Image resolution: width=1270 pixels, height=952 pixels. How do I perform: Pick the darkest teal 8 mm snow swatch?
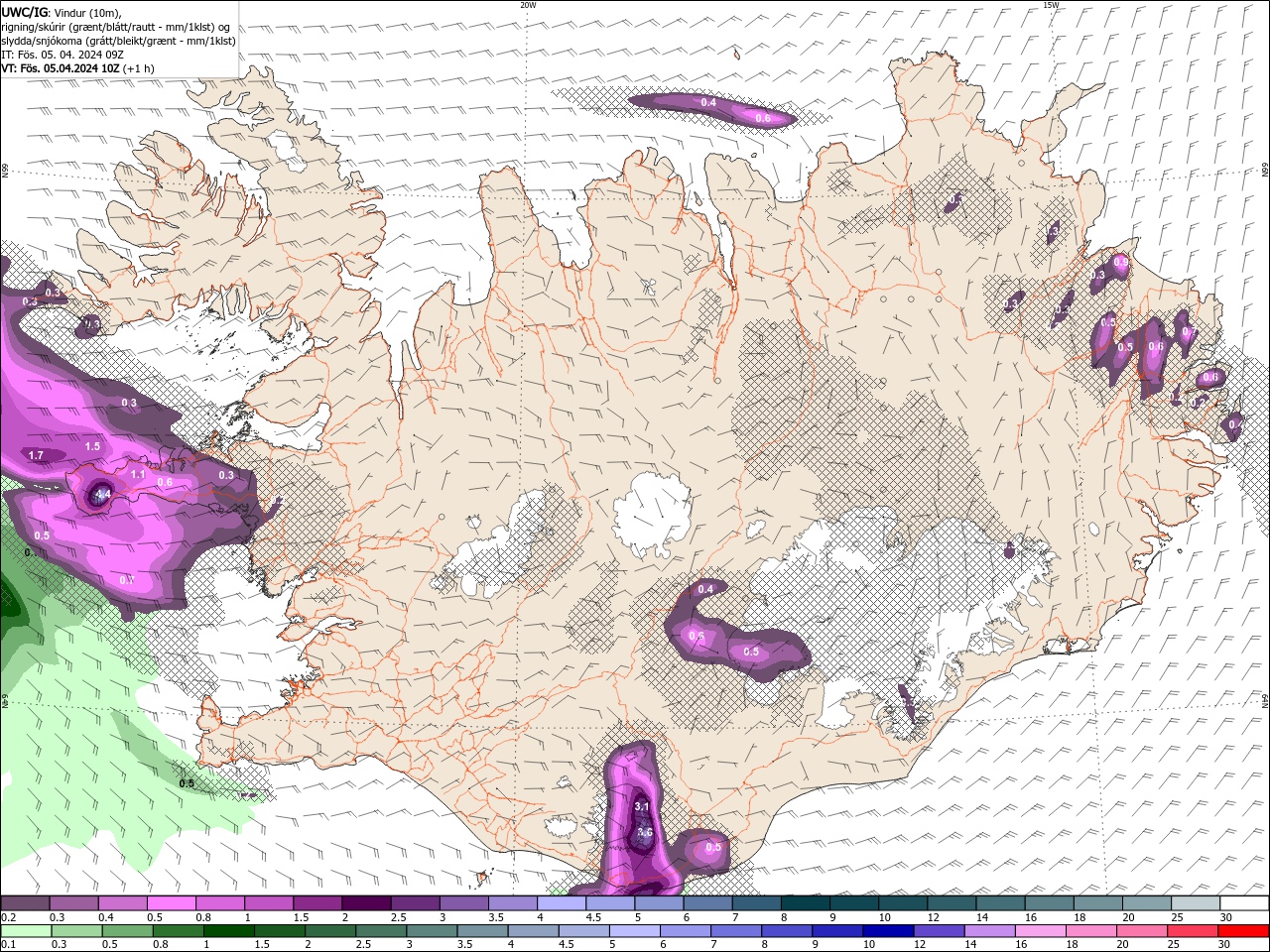click(x=805, y=903)
